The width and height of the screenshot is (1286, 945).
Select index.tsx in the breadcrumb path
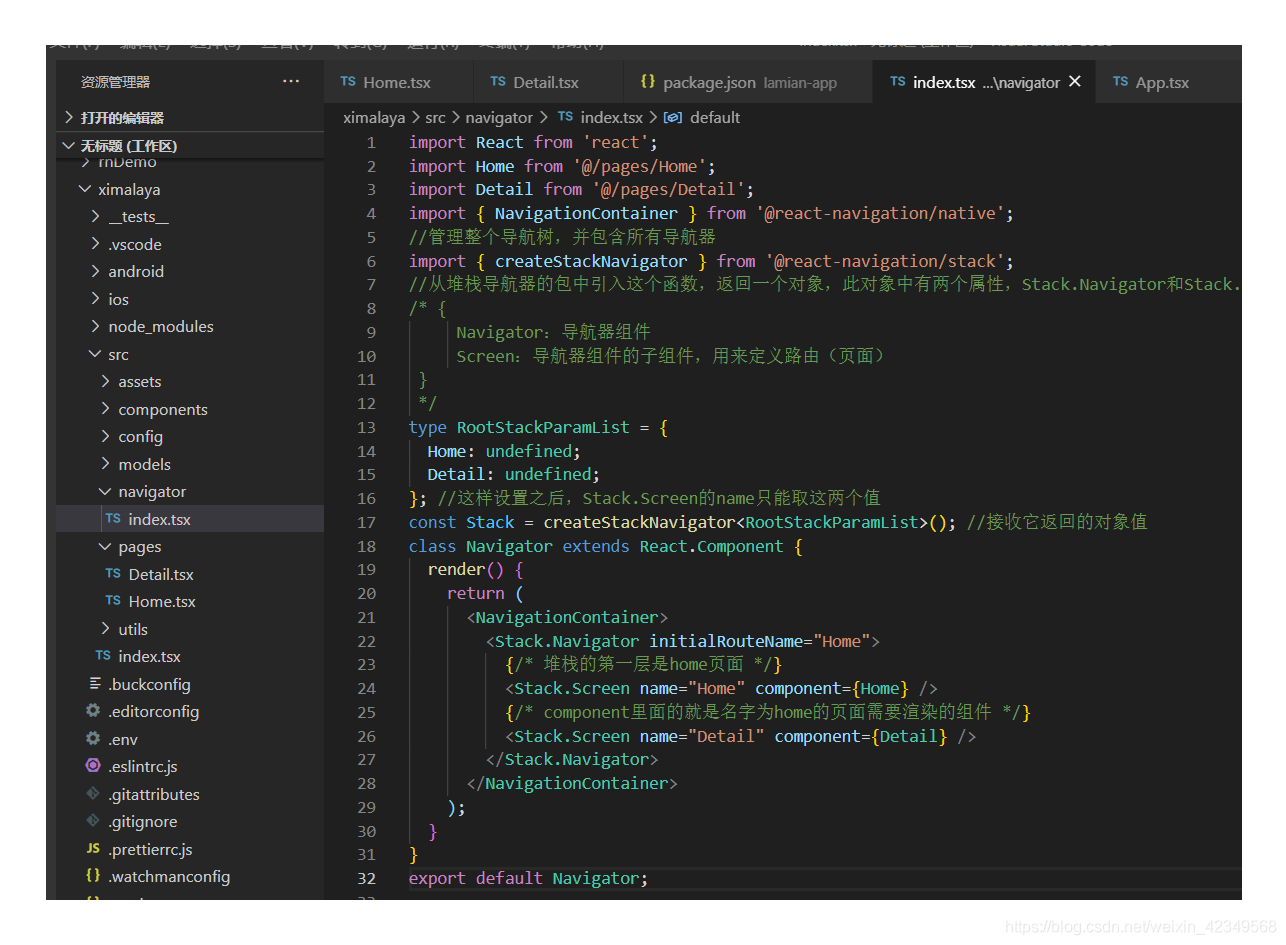[612, 117]
